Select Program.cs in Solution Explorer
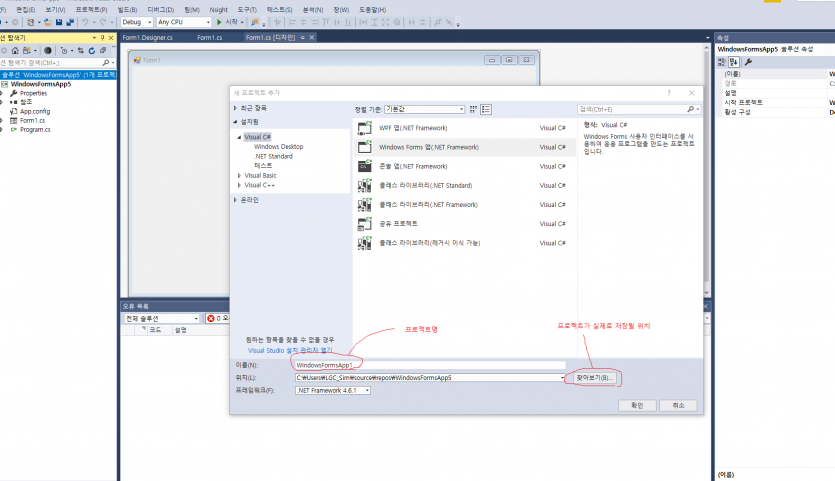The image size is (835, 481). tap(35, 129)
